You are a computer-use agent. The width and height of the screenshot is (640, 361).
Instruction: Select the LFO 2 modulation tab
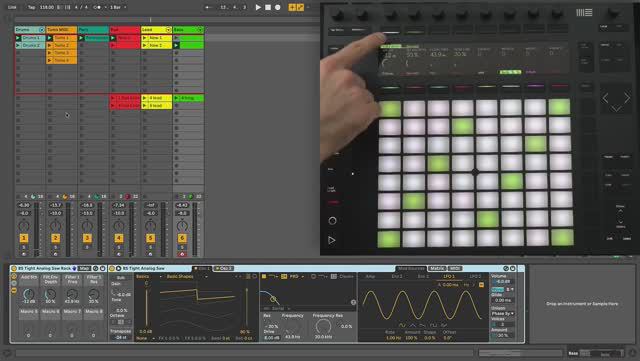[475, 276]
